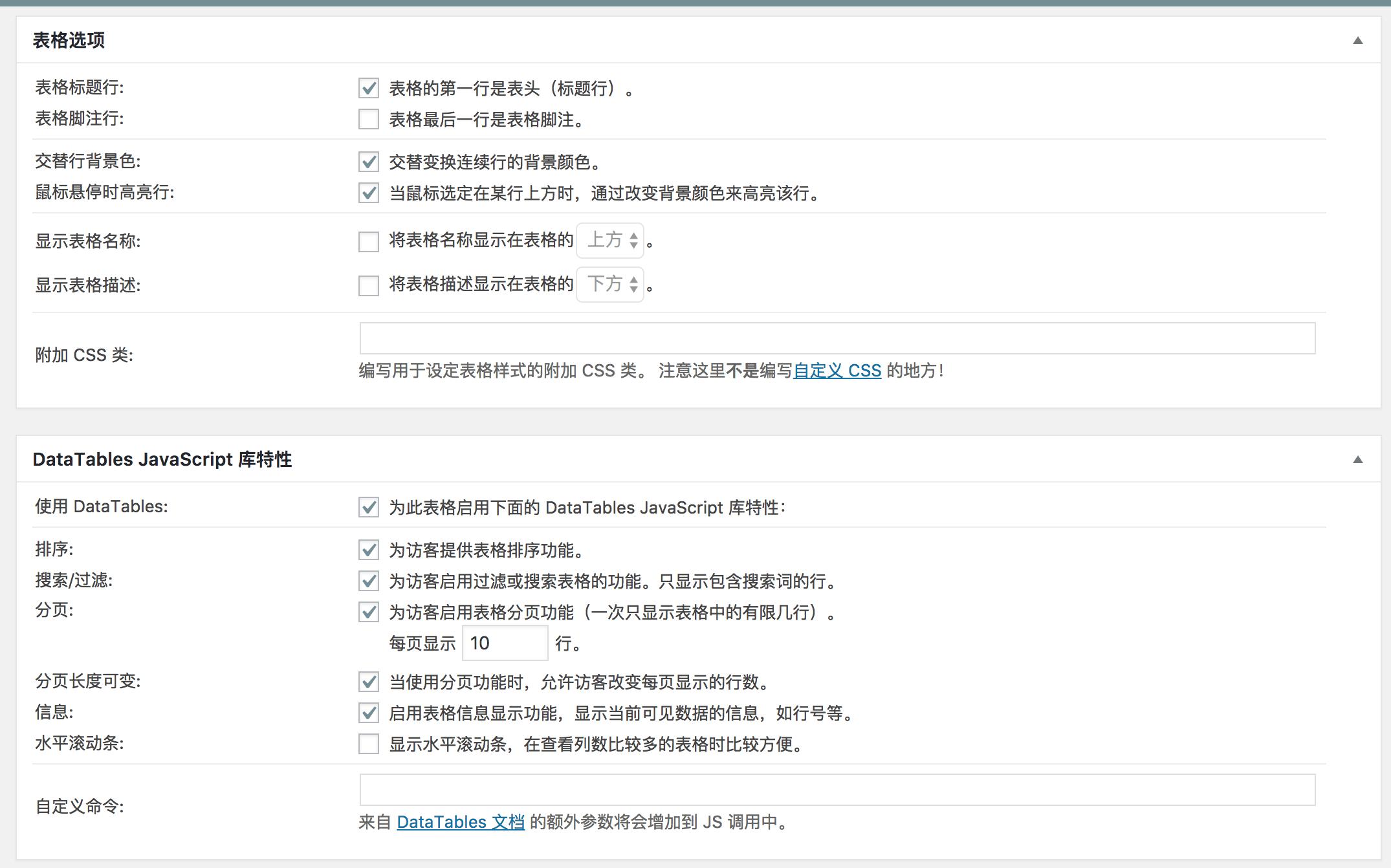Open the 下方 position dropdown

click(x=609, y=285)
